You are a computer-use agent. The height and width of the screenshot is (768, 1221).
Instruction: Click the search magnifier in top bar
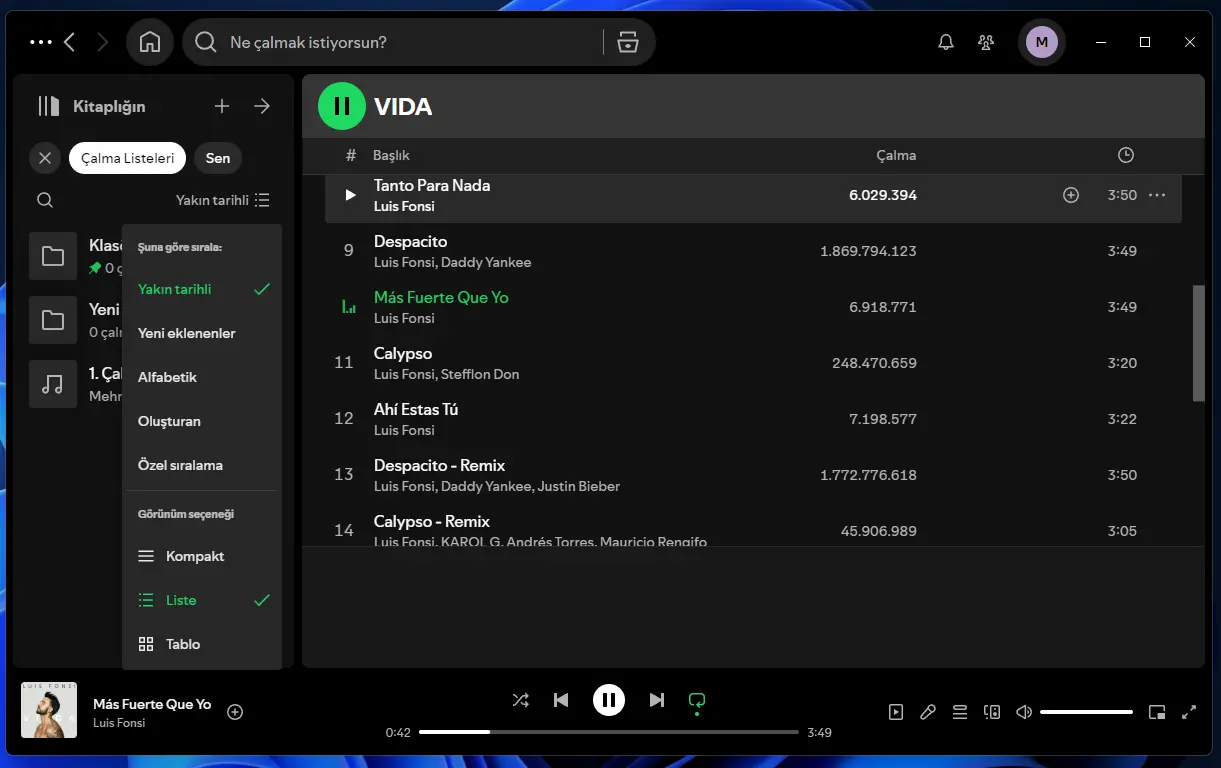pyautogui.click(x=205, y=42)
